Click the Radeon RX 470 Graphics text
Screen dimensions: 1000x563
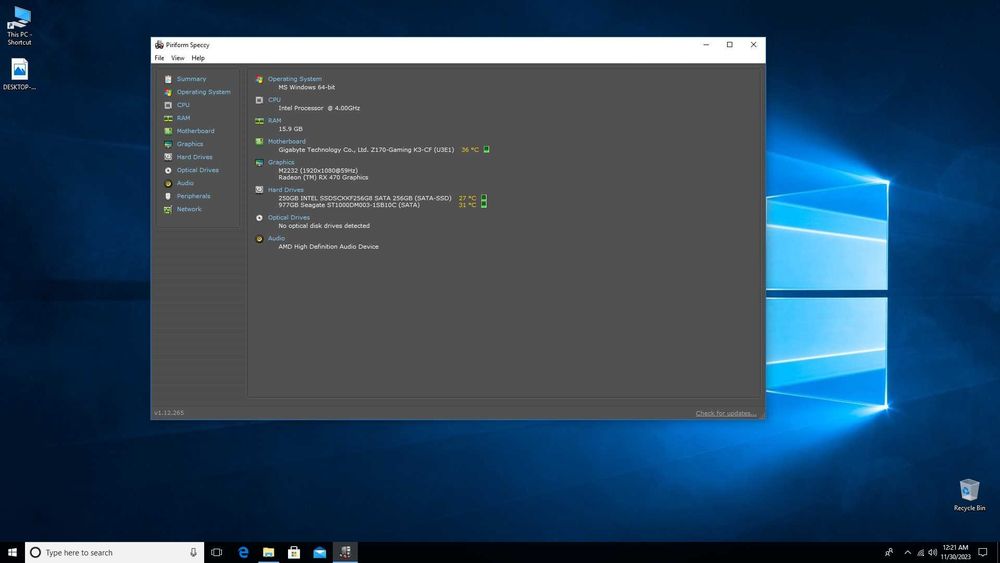tap(323, 177)
